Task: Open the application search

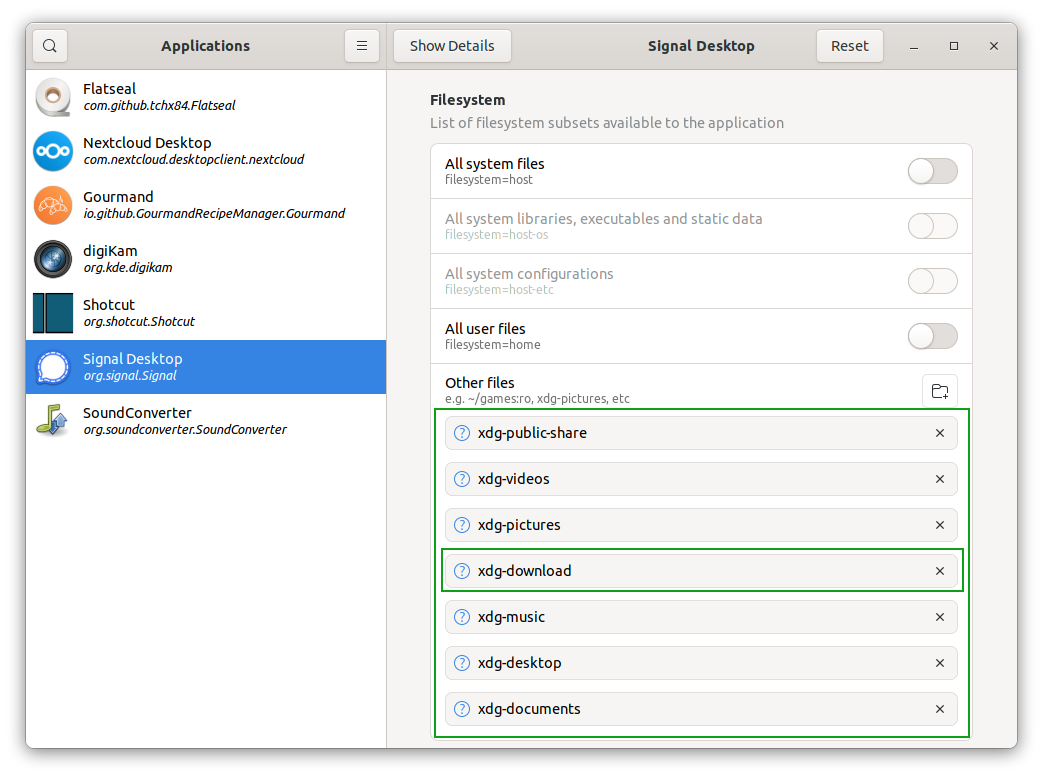Action: (50, 46)
